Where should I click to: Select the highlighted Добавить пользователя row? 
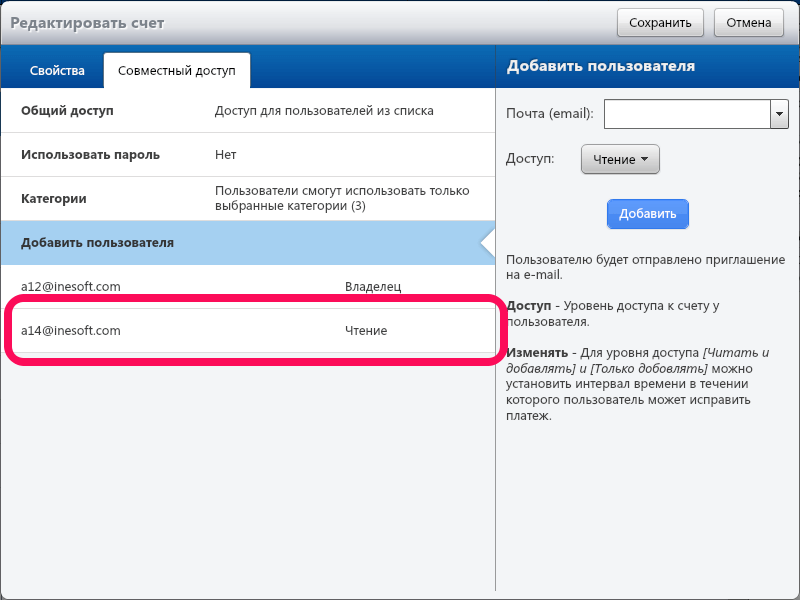[x=98, y=243]
